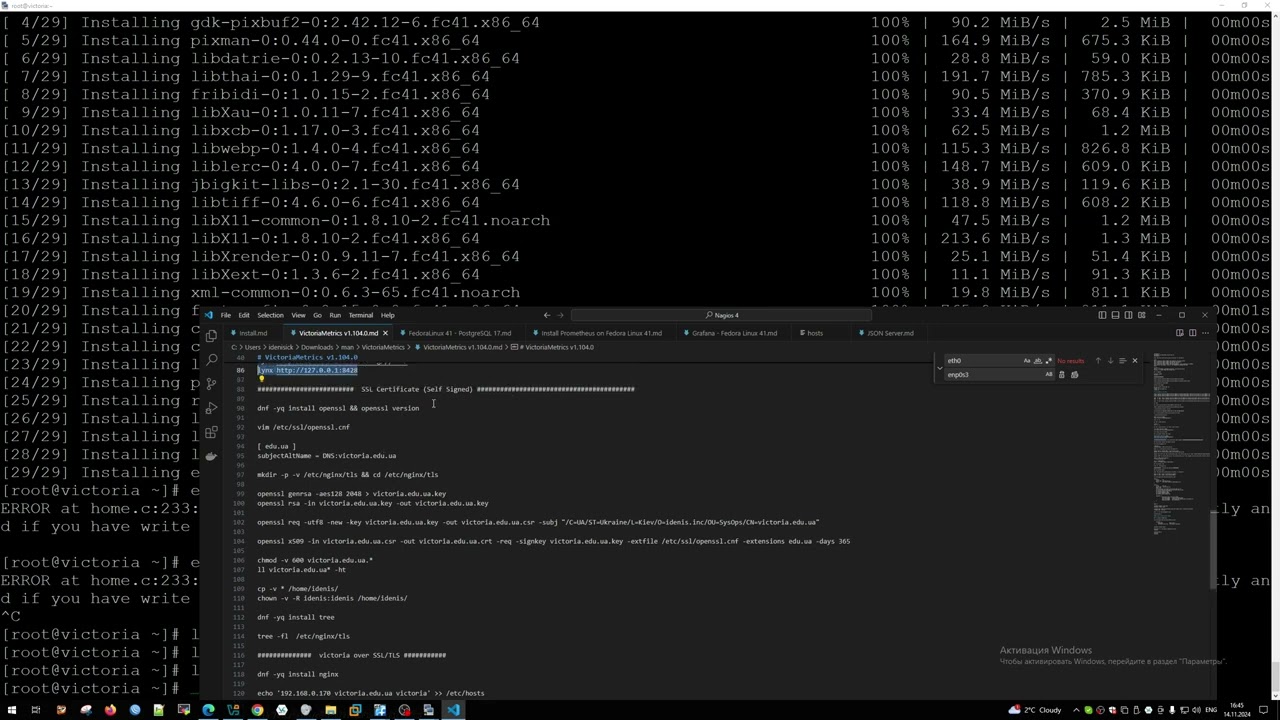Click VictoriaMetrics v1.104.0.md file breadcrumb
This screenshot has width=1280, height=720.
tap(462, 347)
